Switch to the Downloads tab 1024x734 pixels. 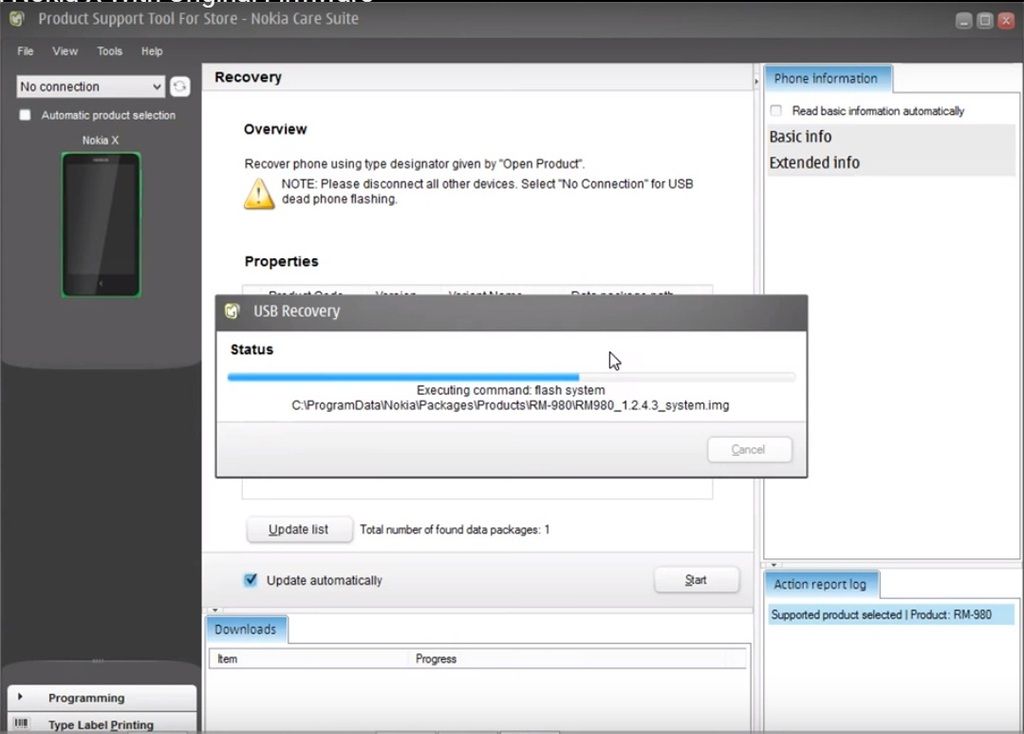tap(245, 629)
